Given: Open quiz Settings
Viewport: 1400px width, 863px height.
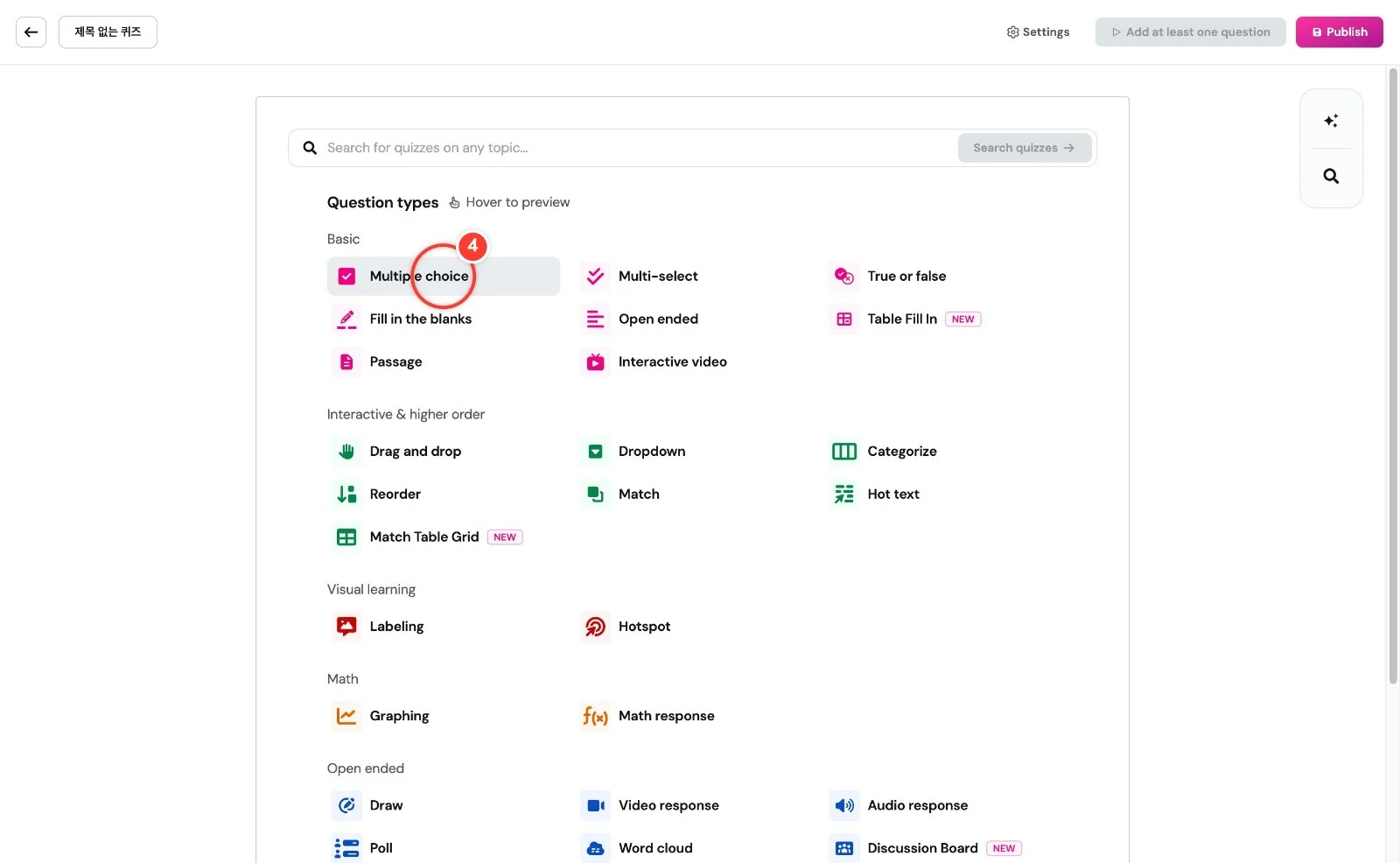Looking at the screenshot, I should 1038,32.
